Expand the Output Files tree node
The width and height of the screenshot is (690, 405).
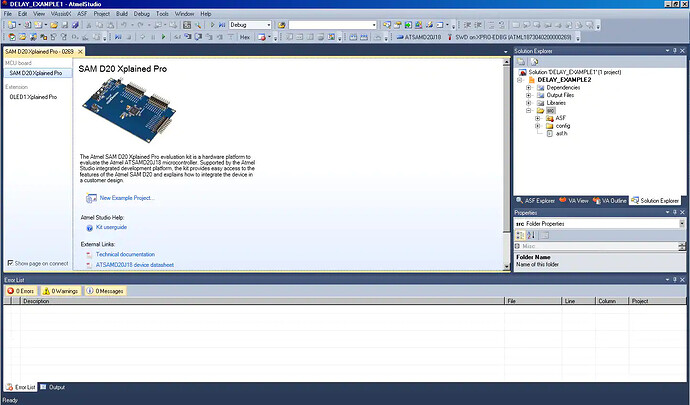coord(529,95)
